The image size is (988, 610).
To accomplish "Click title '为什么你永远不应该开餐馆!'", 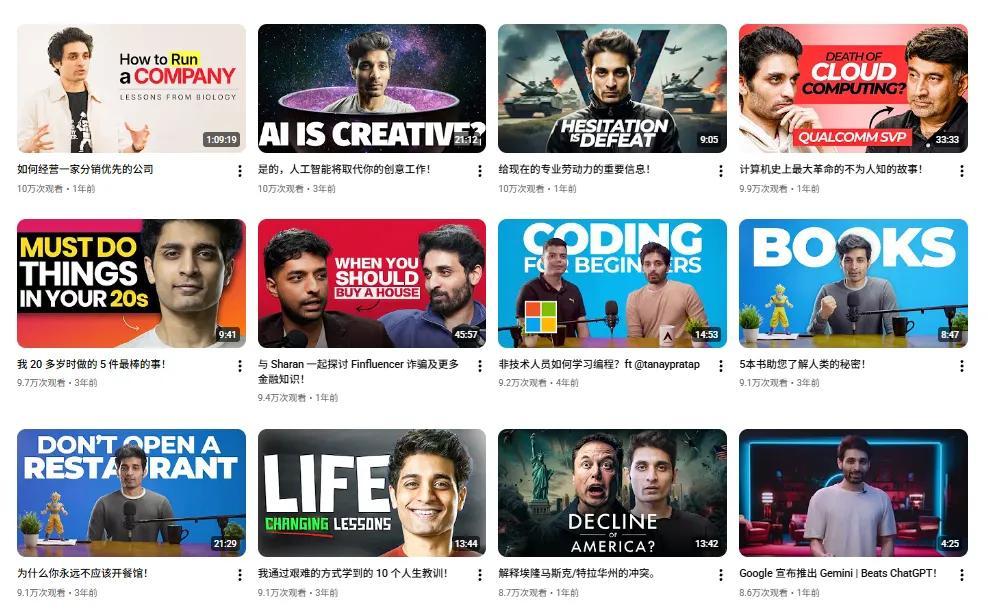I will [x=82, y=573].
